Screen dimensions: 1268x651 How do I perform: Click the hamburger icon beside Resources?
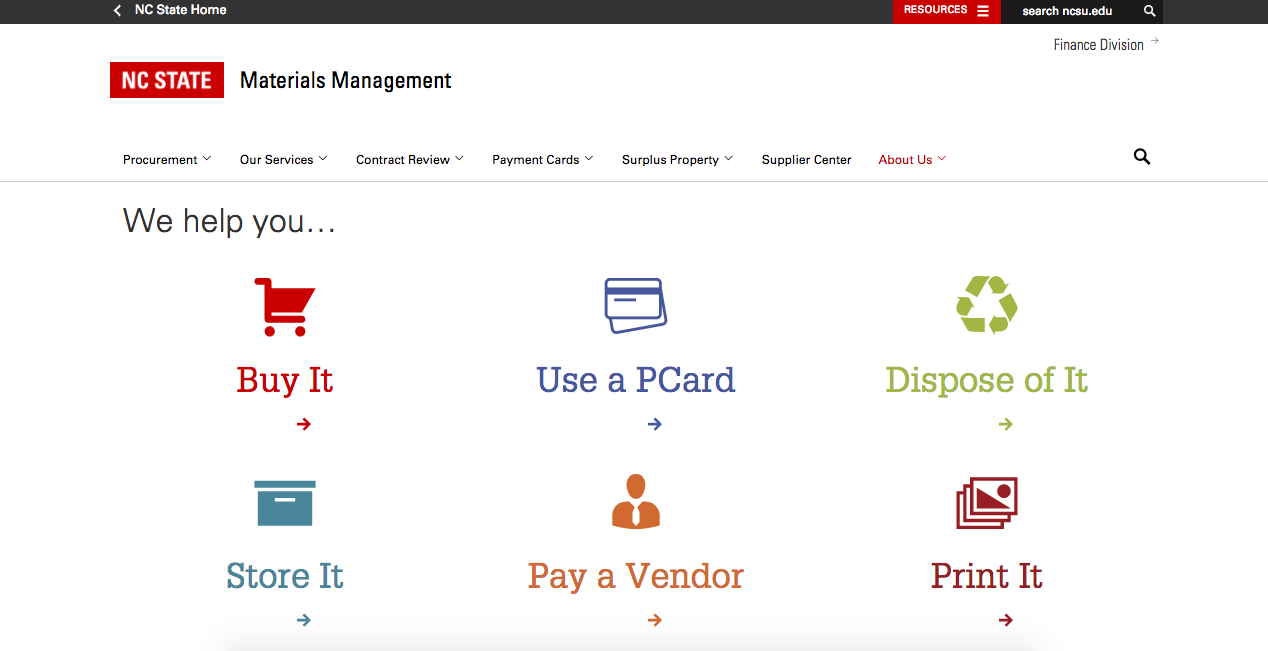(x=983, y=11)
